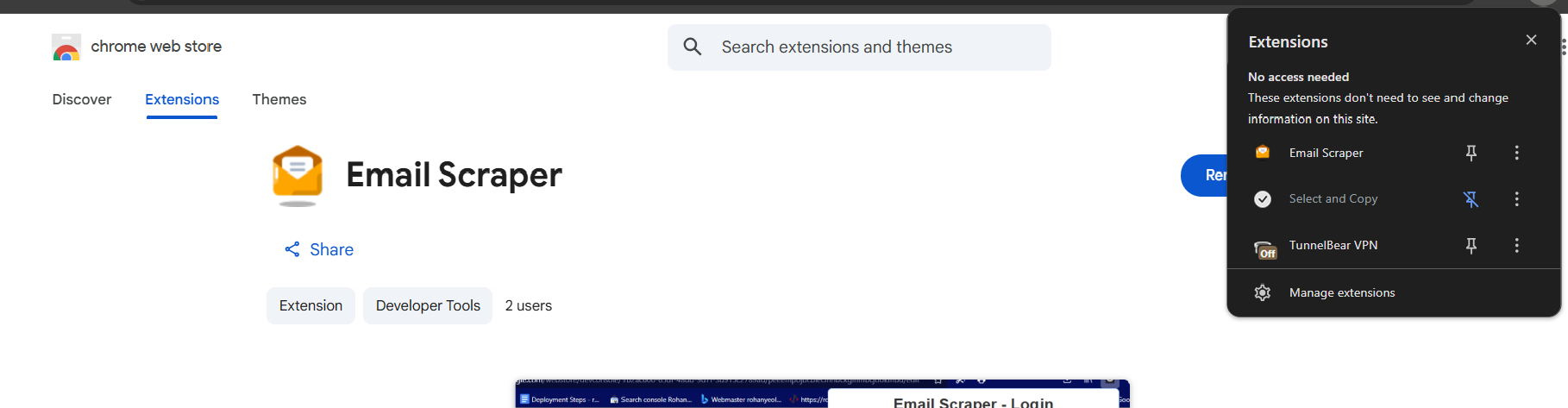Select the Extensions tab
Viewport: 1568px width, 408px height.
click(182, 99)
